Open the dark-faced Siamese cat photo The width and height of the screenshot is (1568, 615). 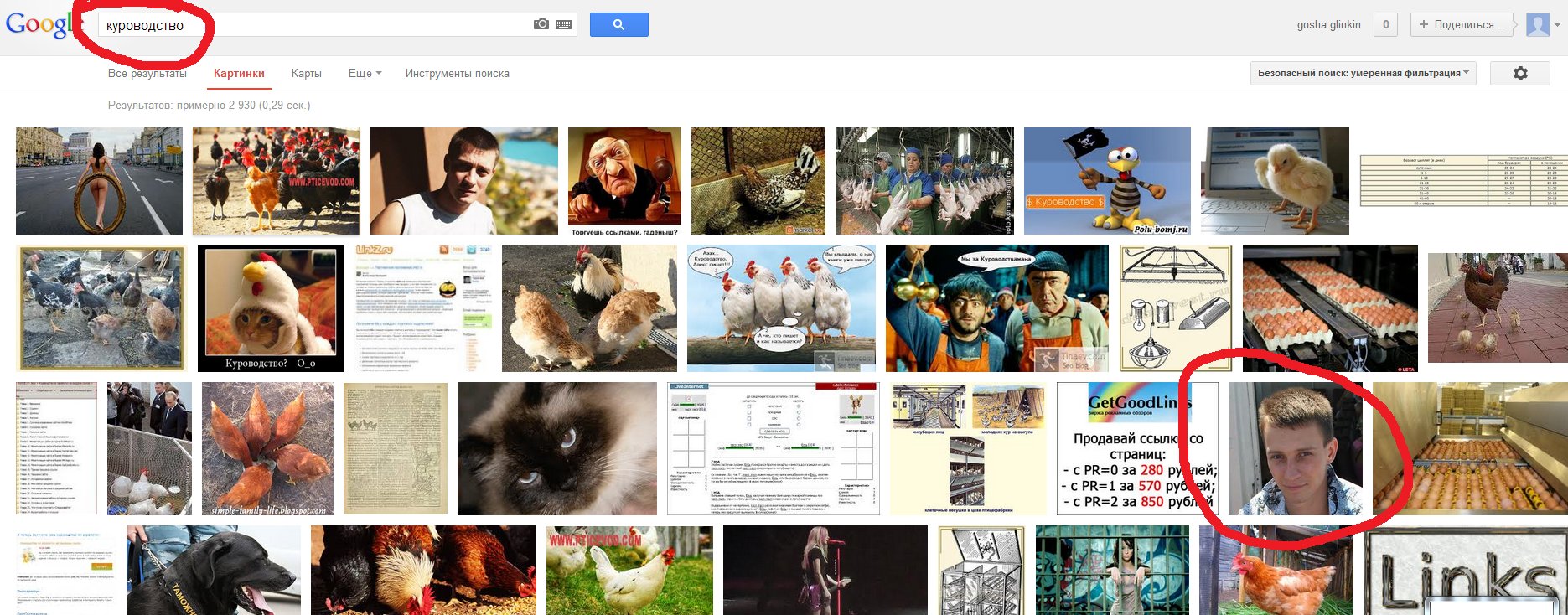pos(557,449)
